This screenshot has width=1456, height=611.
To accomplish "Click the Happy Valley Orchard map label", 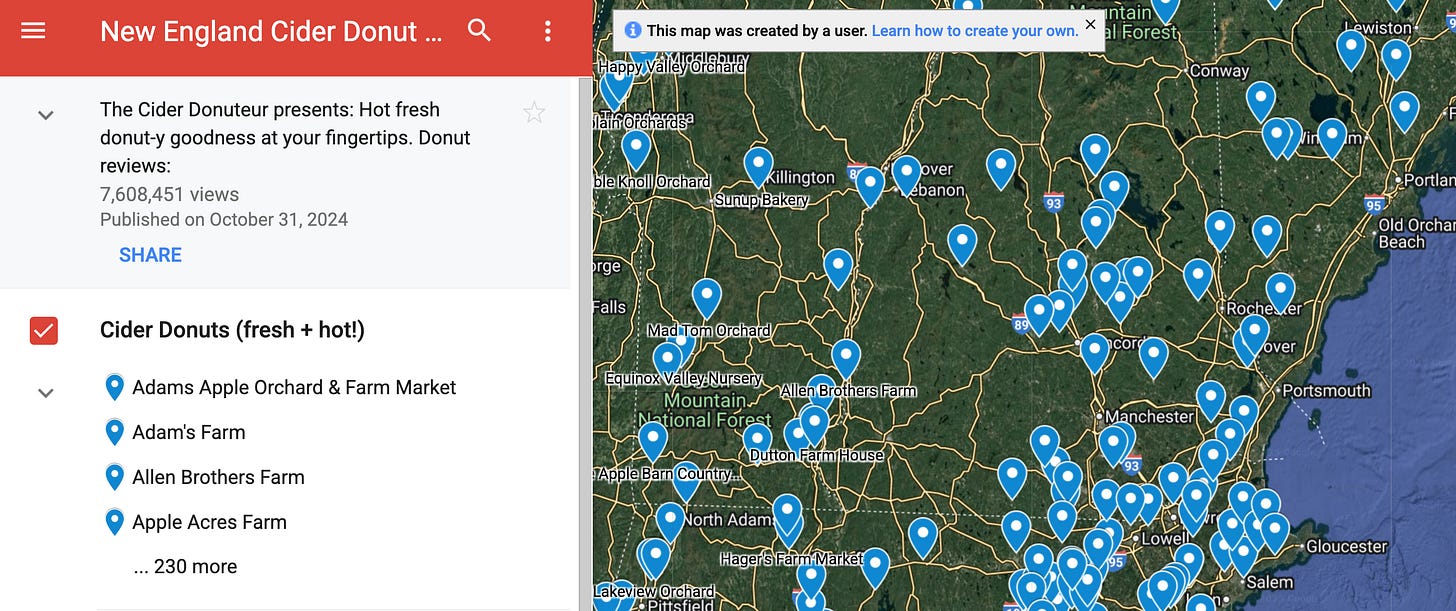I will [x=671, y=66].
